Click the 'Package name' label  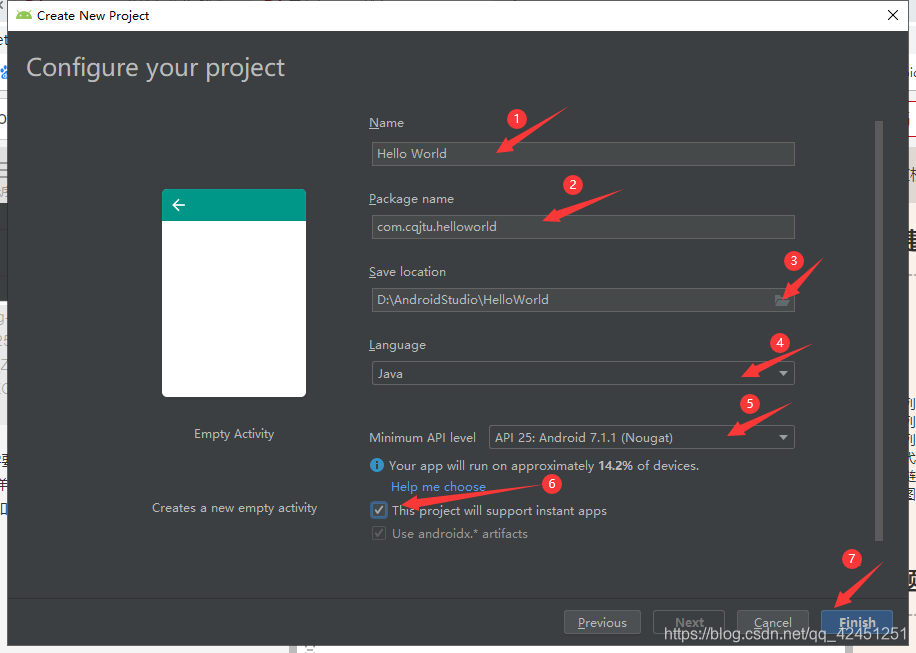(x=411, y=199)
